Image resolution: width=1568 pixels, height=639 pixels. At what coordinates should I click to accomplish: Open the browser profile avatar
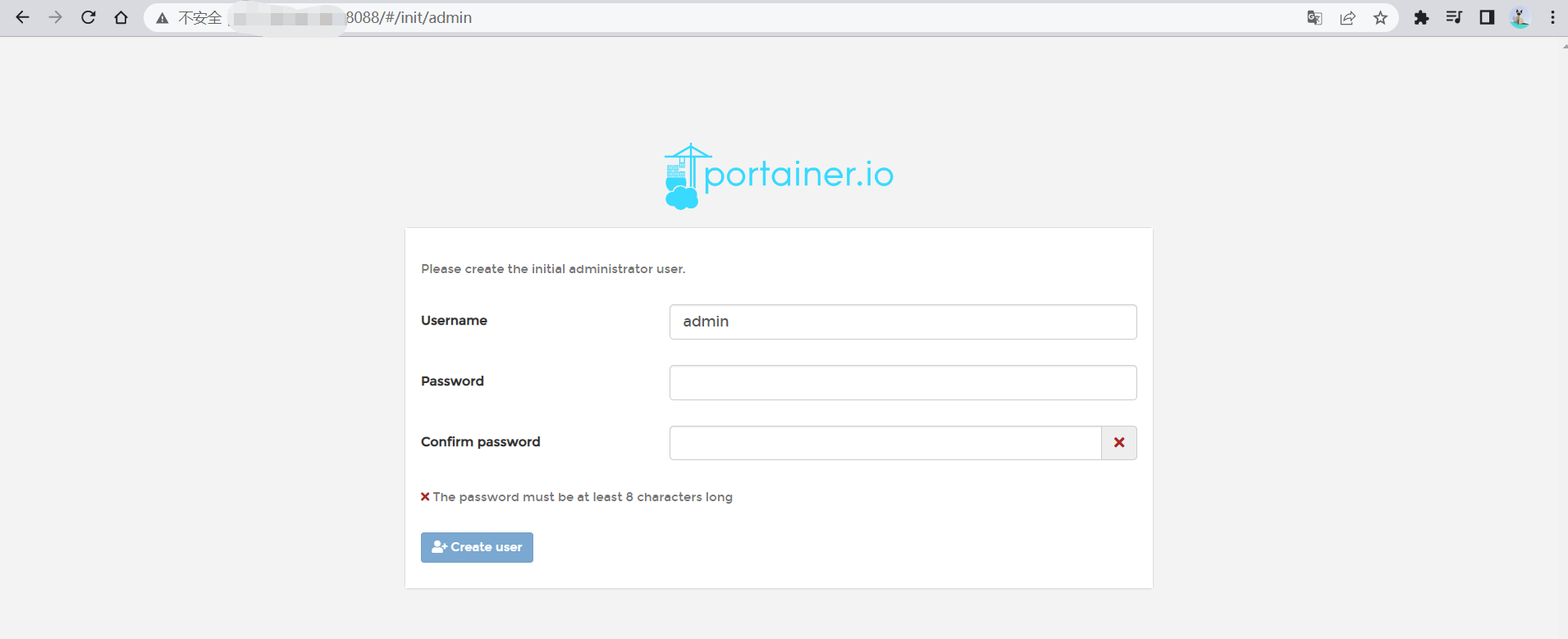(x=1520, y=17)
